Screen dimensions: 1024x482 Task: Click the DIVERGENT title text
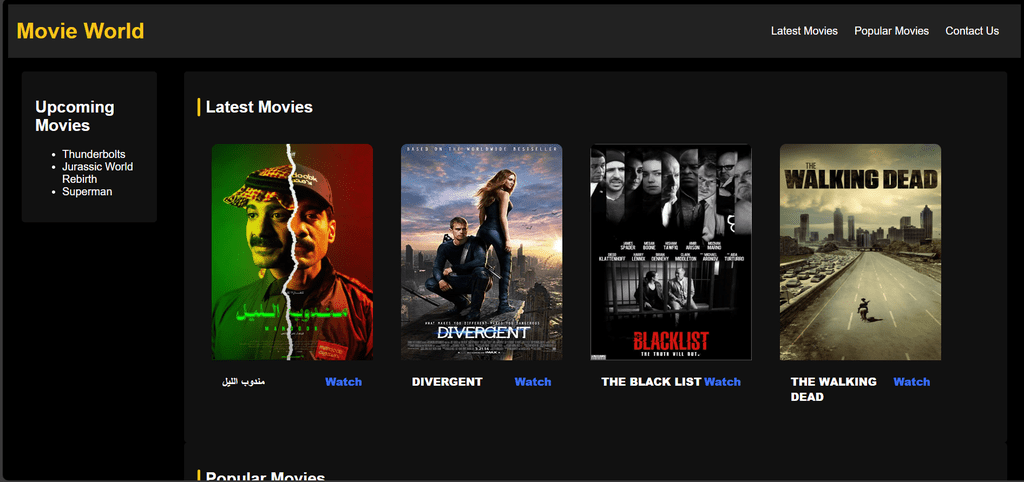coord(447,382)
